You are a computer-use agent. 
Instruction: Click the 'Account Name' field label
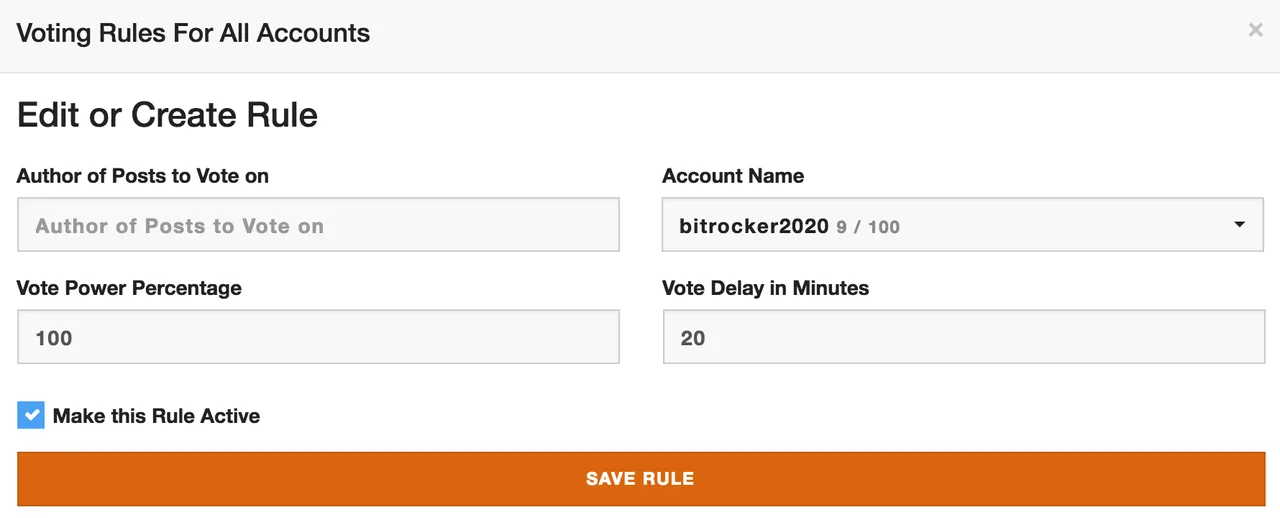(x=733, y=176)
